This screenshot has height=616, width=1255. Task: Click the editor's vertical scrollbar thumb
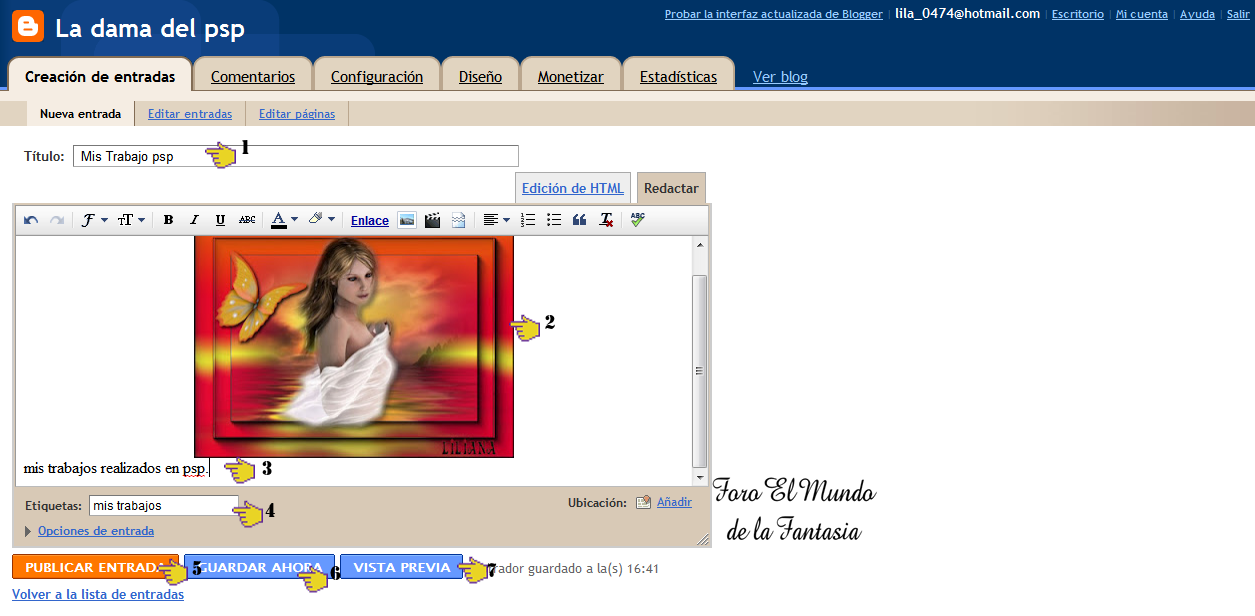click(700, 369)
